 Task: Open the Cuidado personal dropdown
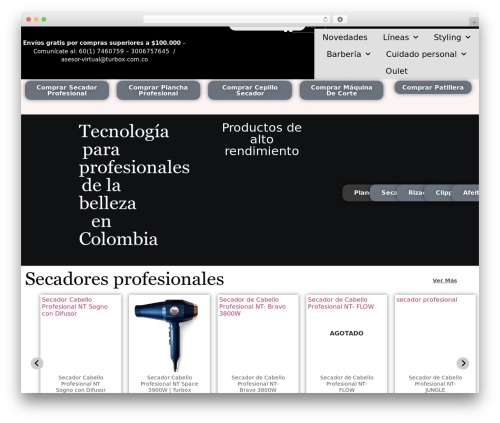coord(426,54)
